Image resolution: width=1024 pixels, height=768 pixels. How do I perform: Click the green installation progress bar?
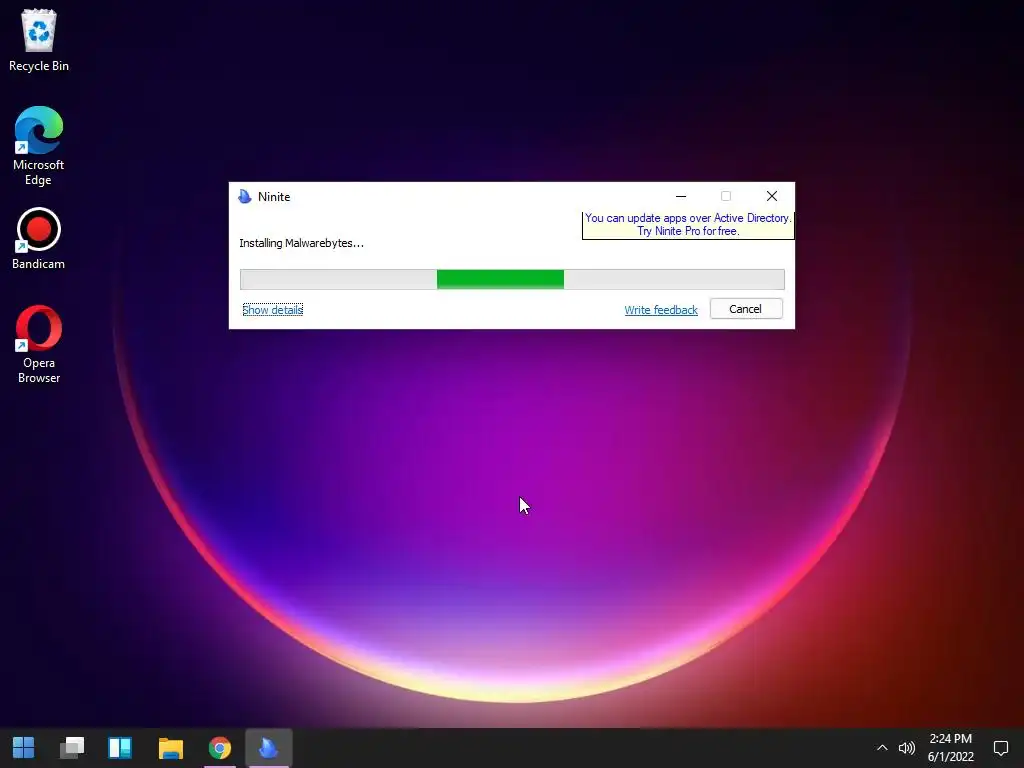click(x=512, y=279)
